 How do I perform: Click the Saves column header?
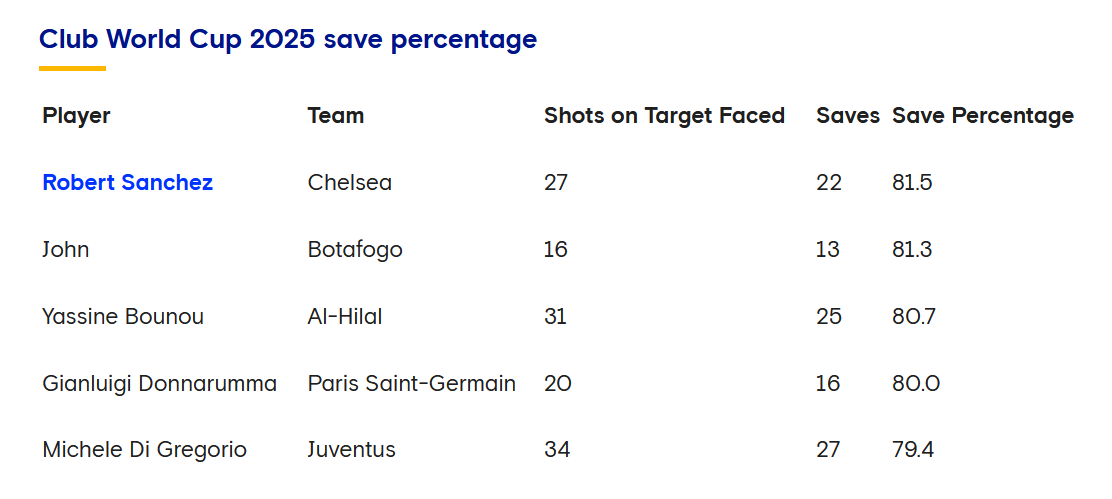[x=848, y=116]
